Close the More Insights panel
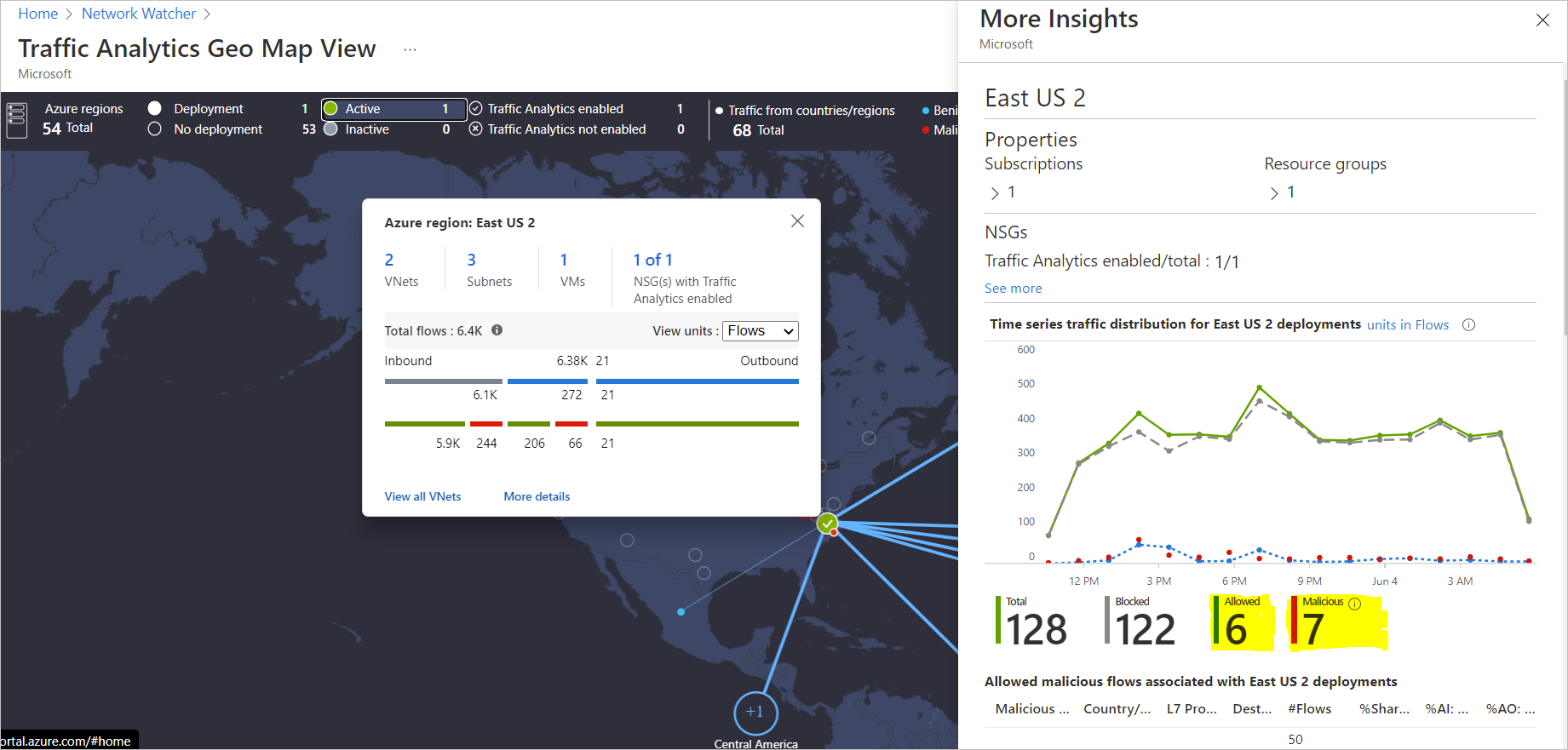This screenshot has width=1568, height=750. [1542, 20]
